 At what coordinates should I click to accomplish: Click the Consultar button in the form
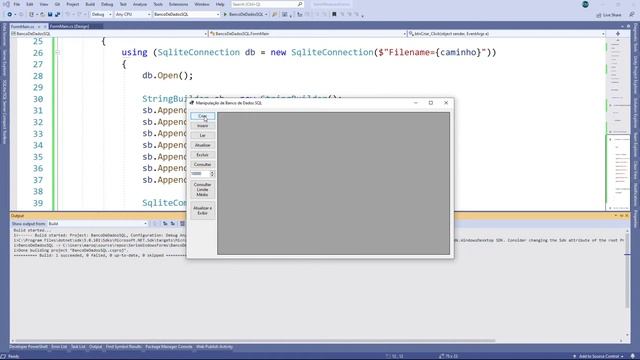click(x=202, y=164)
